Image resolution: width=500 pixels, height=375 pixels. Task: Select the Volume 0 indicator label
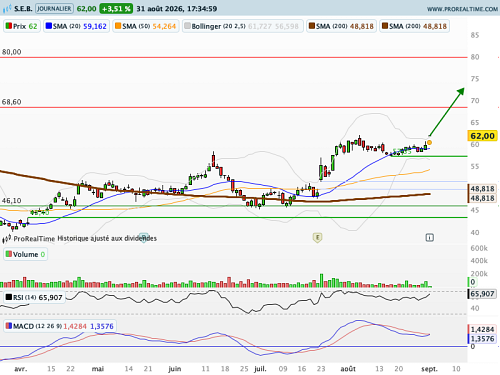(25, 254)
